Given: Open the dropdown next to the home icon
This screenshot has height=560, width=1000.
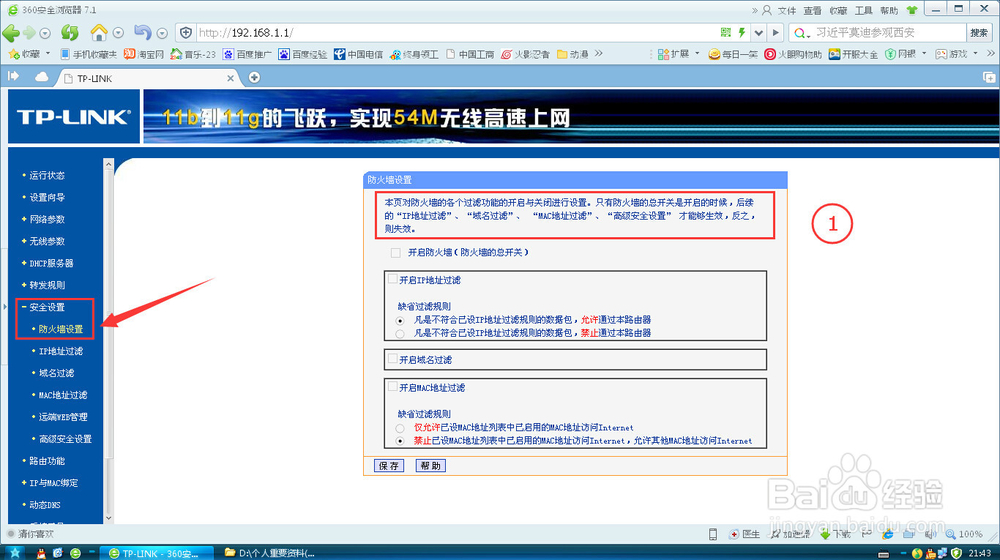Looking at the screenshot, I should (x=118, y=33).
